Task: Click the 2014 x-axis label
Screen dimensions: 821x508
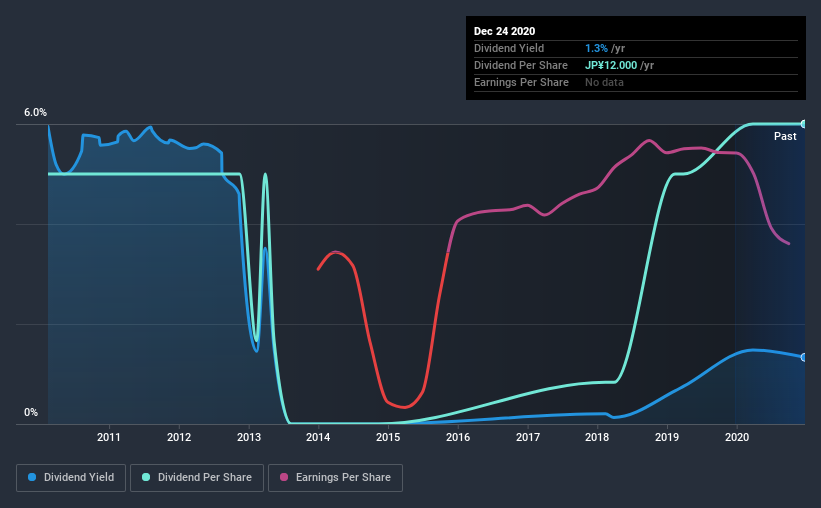Action: click(x=318, y=437)
